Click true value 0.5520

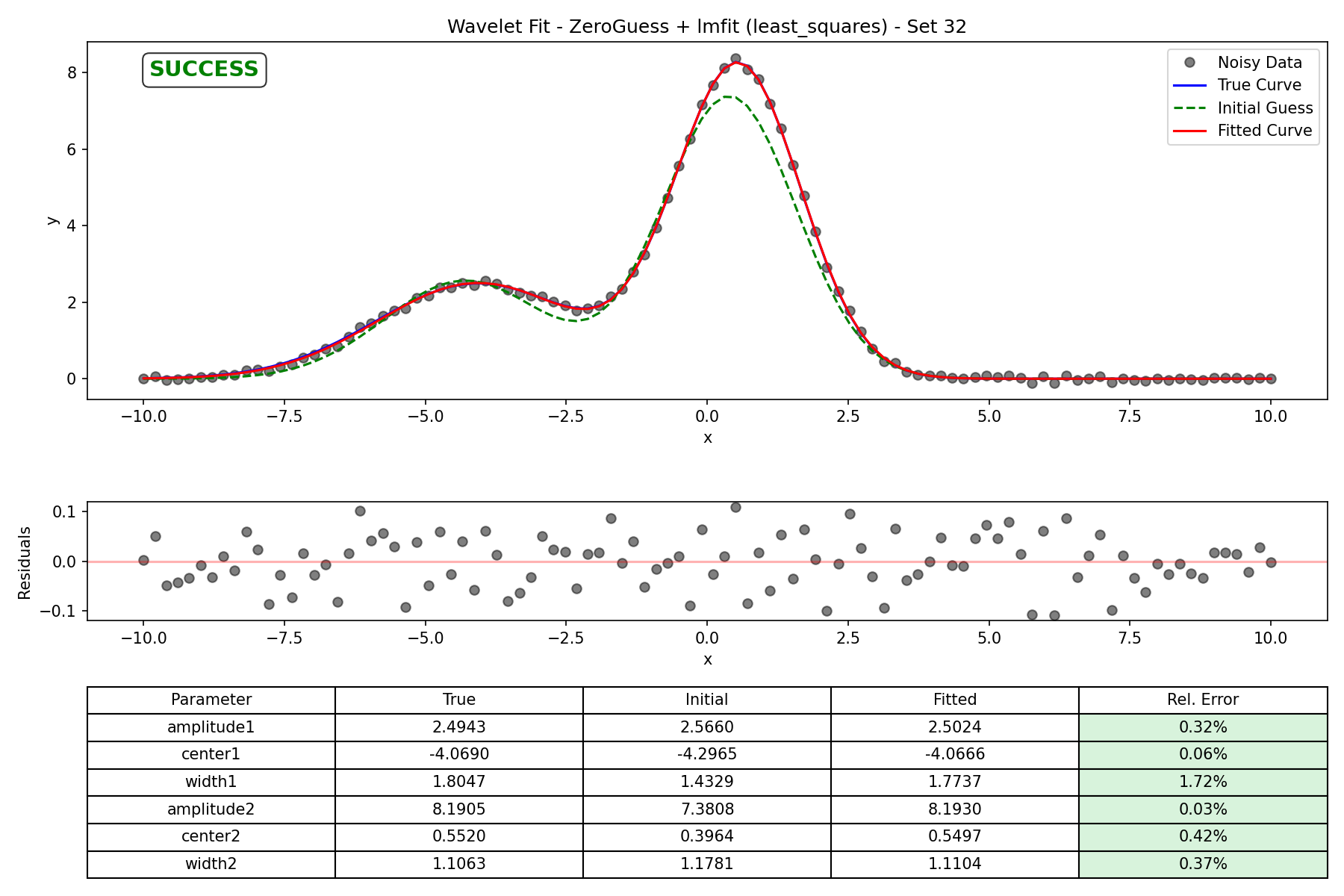click(x=459, y=837)
